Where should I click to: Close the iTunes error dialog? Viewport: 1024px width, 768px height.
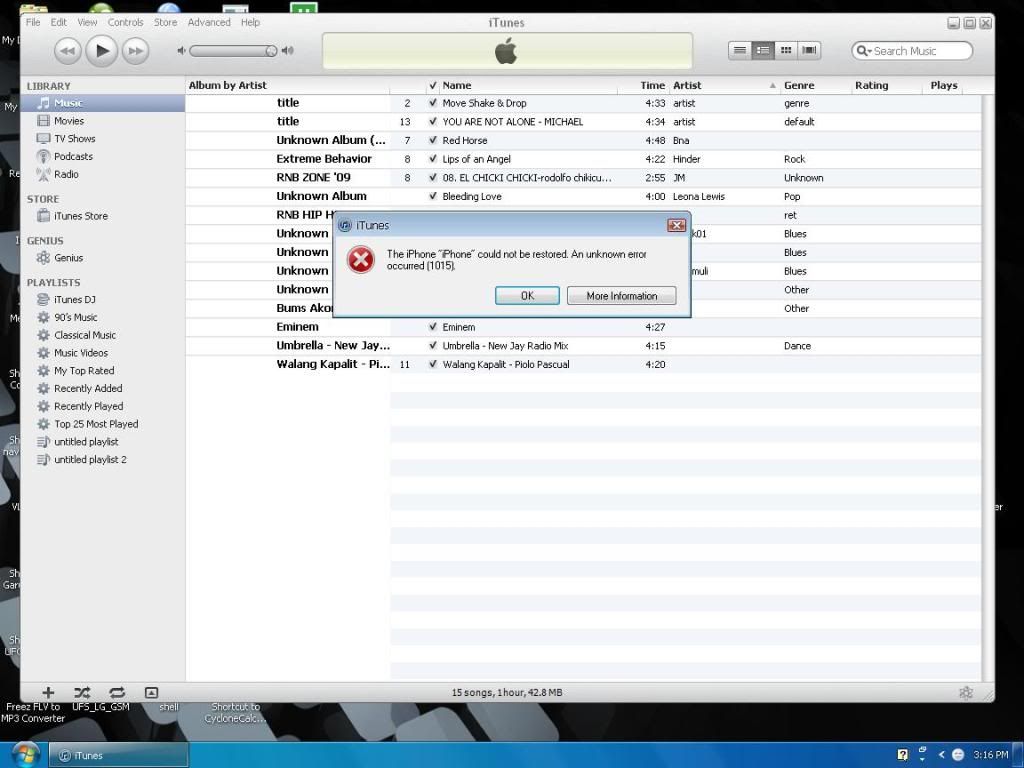click(677, 225)
